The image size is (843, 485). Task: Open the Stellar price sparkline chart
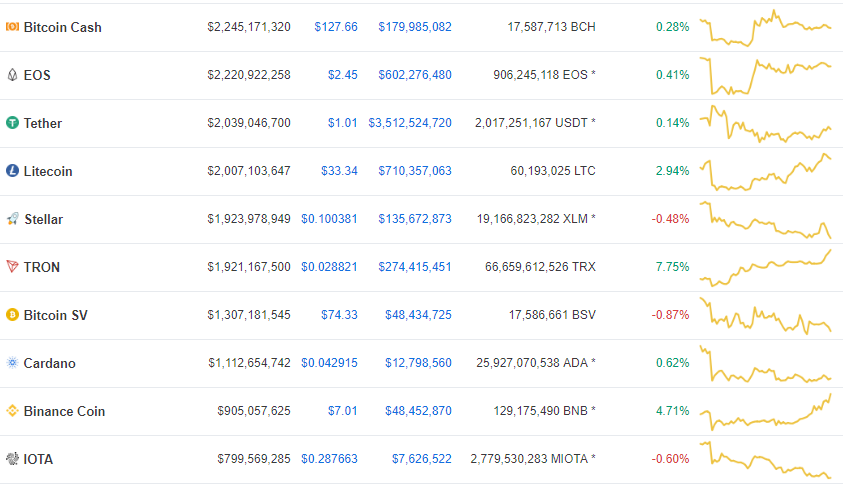[x=766, y=220]
